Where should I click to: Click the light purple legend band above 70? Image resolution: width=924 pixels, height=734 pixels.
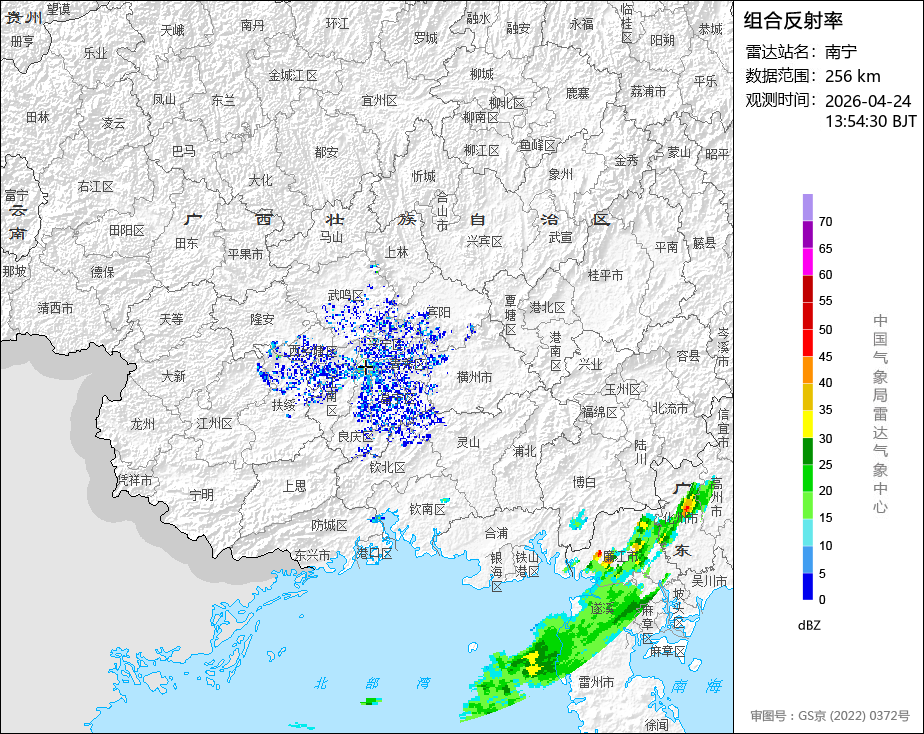point(807,207)
